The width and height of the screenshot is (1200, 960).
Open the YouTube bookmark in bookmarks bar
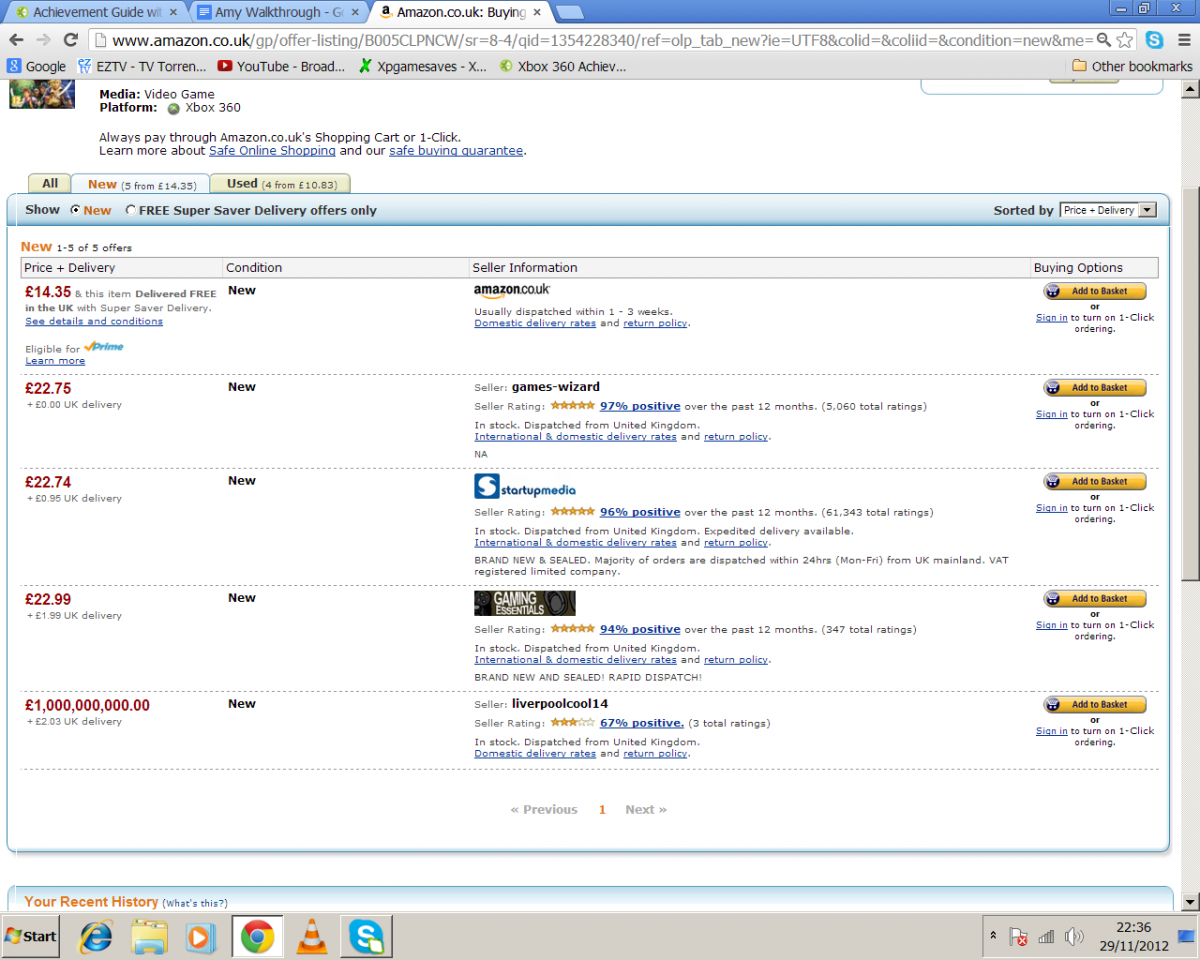[280, 66]
